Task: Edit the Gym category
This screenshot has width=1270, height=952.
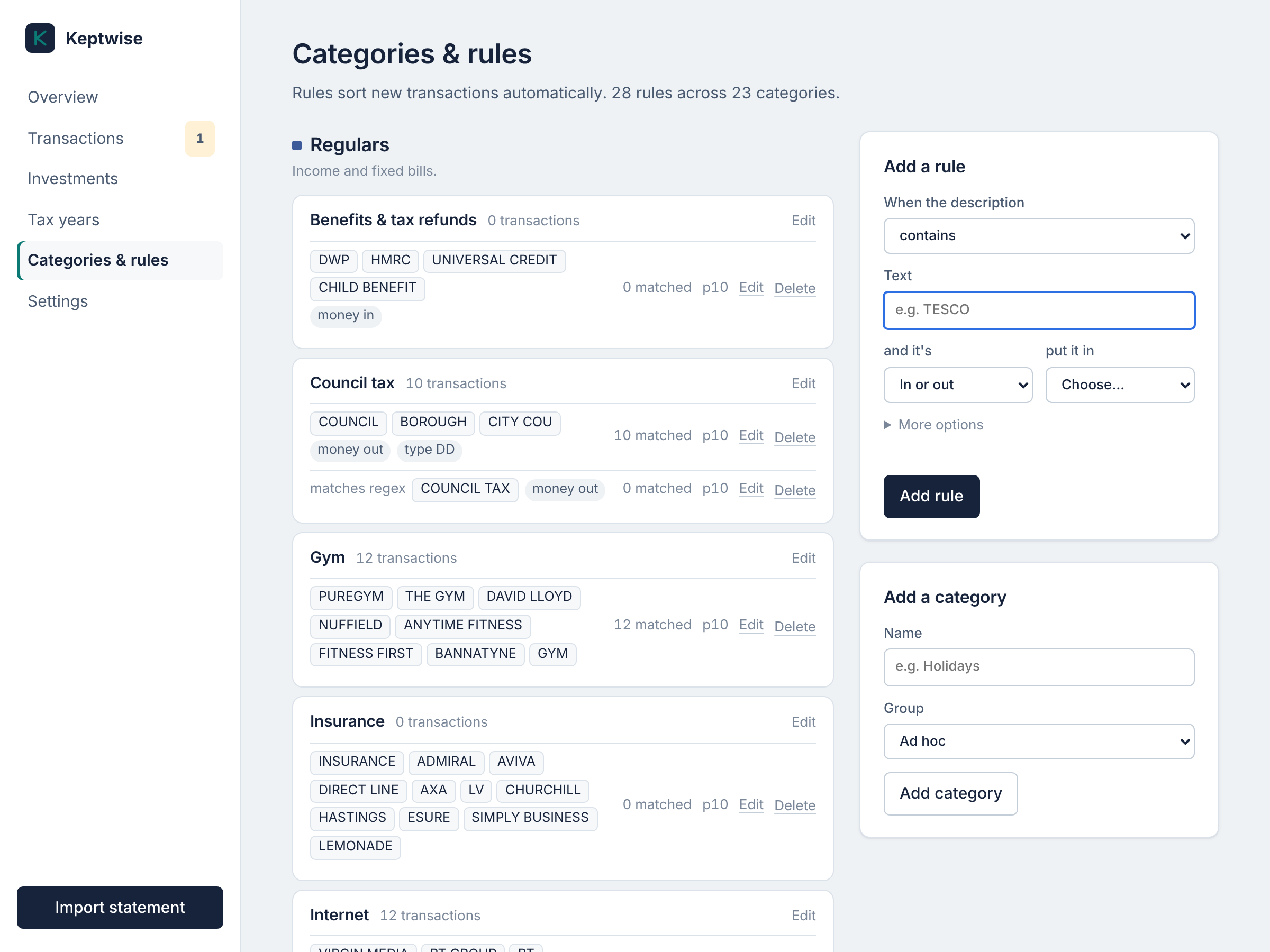Action: (803, 558)
